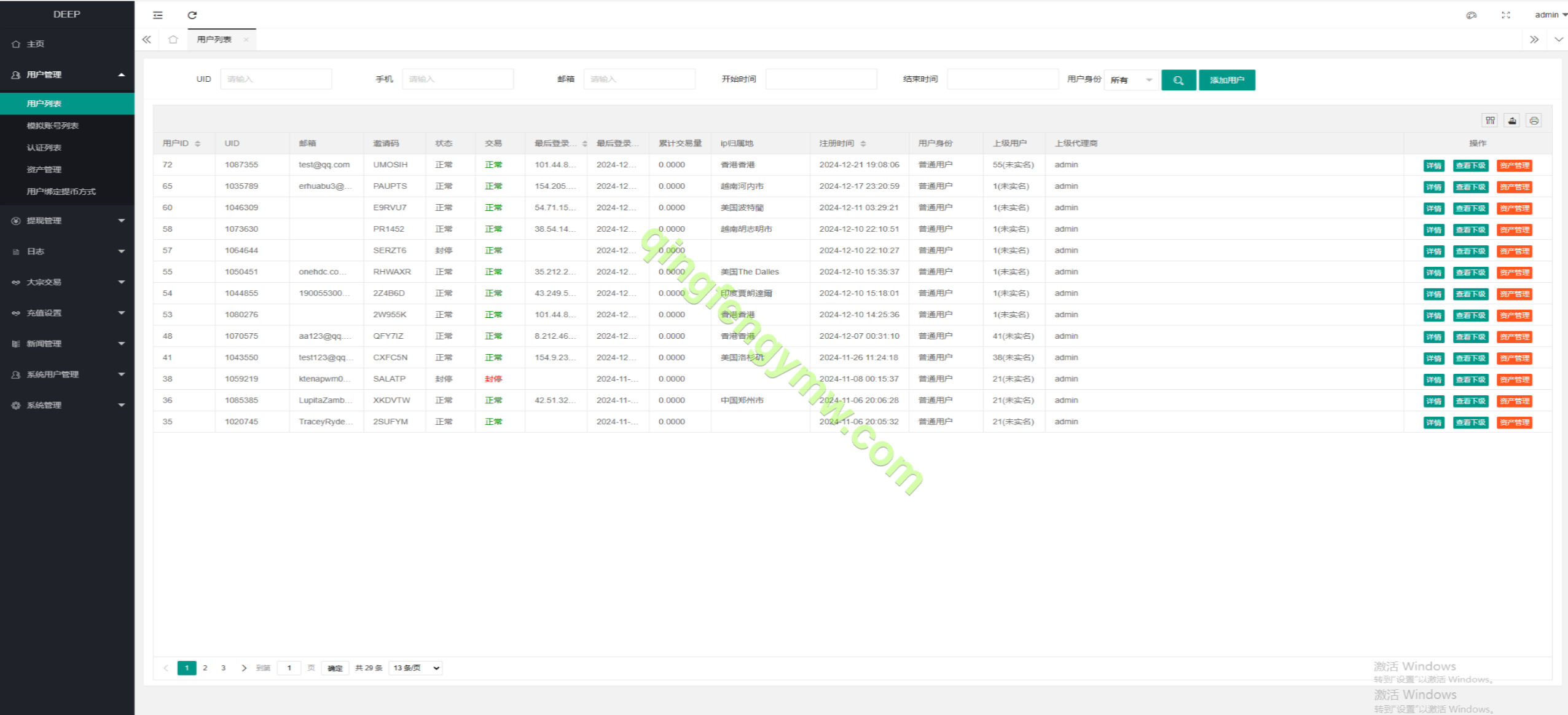Click the refresh icon in the top bar
This screenshot has height=715, width=1568.
pyautogui.click(x=192, y=15)
